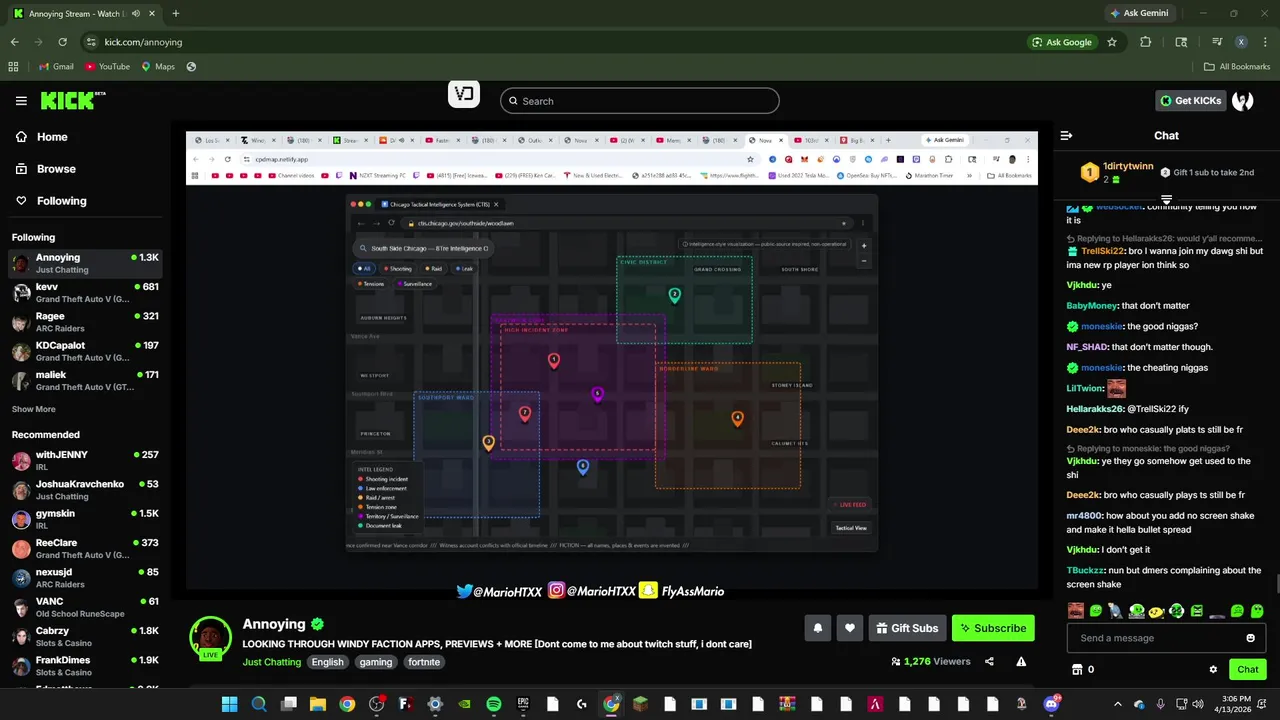Image resolution: width=1280 pixels, height=720 pixels.
Task: Collapse the chat panel with the arrow icon
Action: 1066,135
